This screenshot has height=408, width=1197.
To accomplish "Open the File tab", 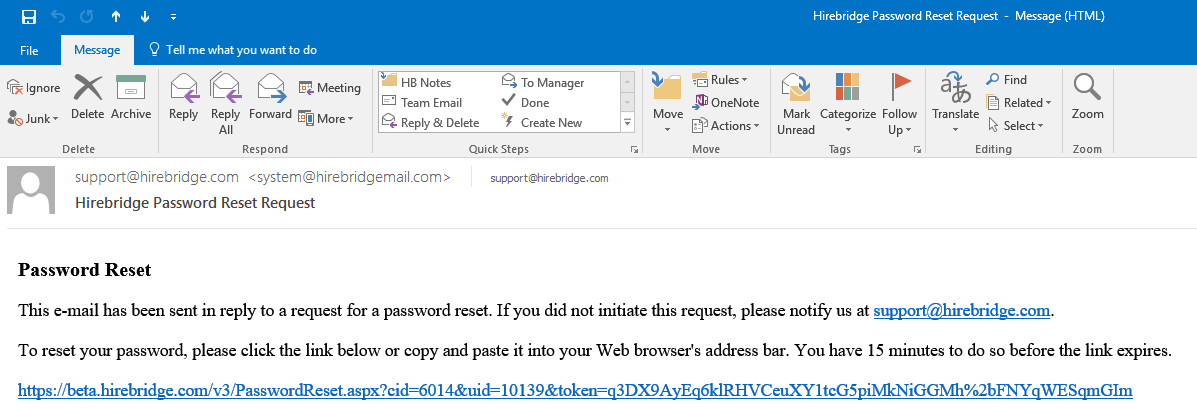I will pos(29,50).
